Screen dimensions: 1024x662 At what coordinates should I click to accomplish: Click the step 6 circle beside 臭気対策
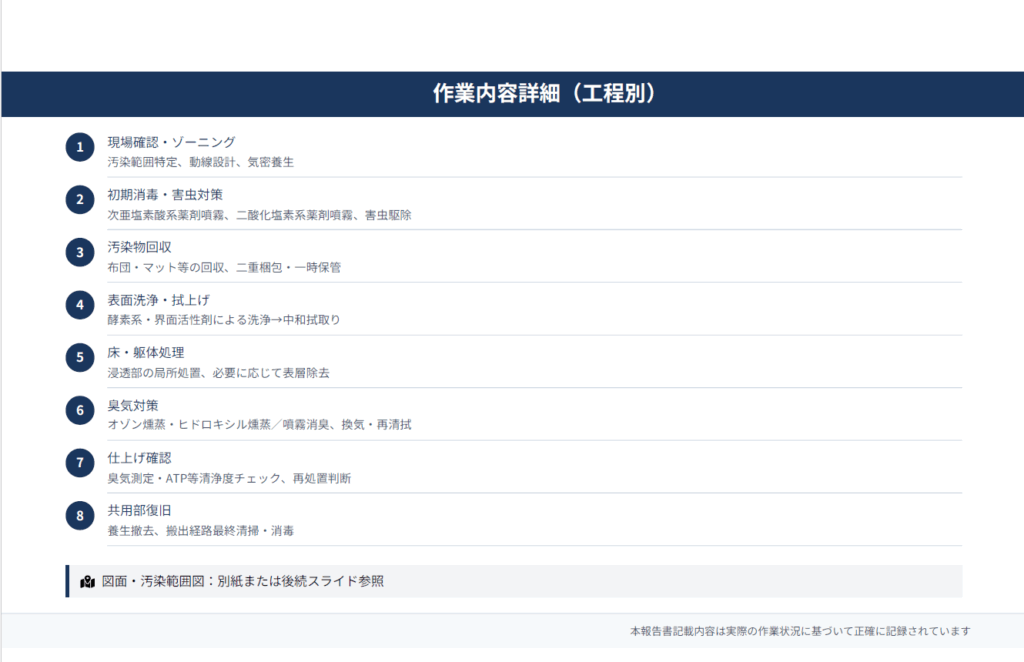click(x=79, y=410)
